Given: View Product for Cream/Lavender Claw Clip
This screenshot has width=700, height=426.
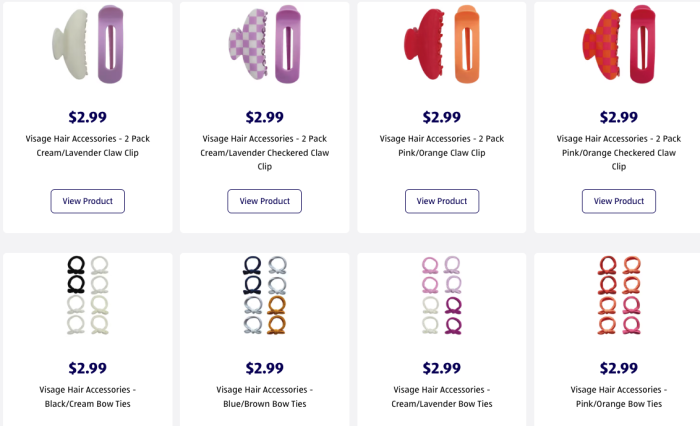Looking at the screenshot, I should pyautogui.click(x=88, y=201).
